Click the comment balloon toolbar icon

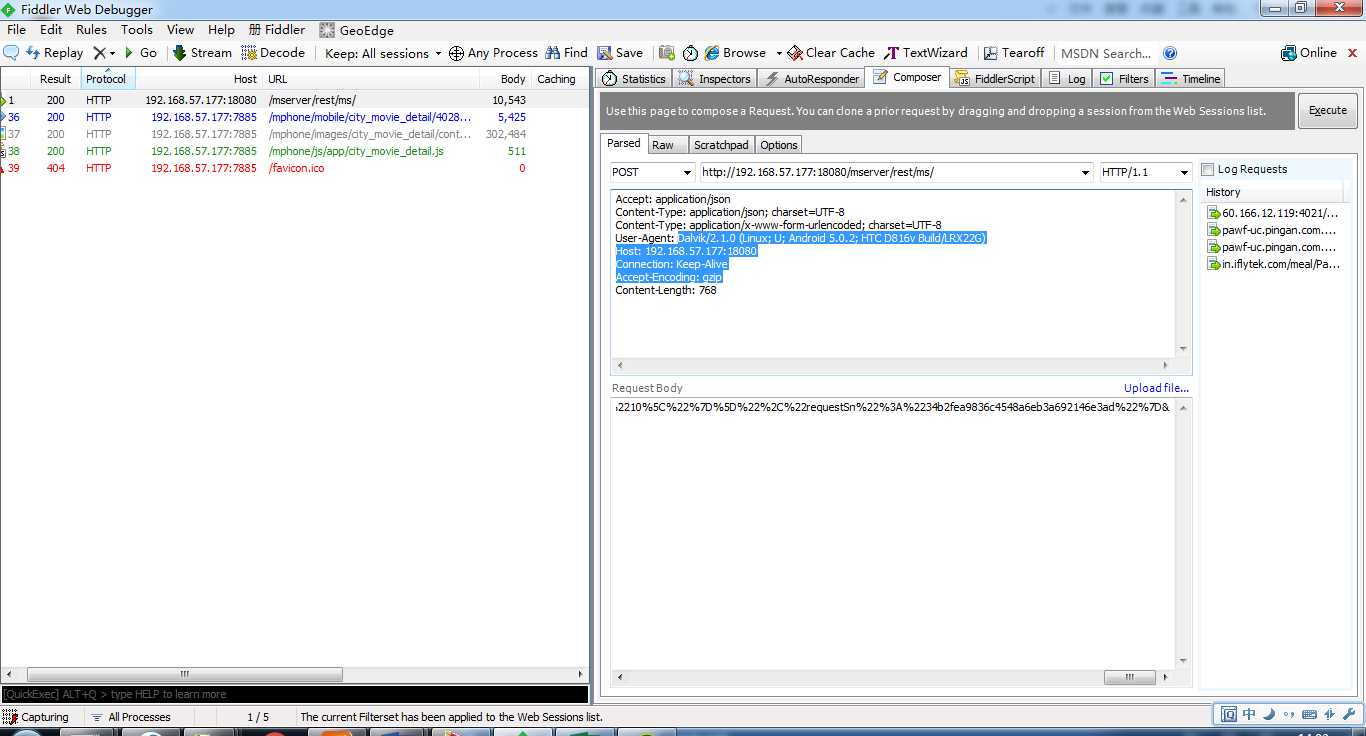pyautogui.click(x=12, y=53)
